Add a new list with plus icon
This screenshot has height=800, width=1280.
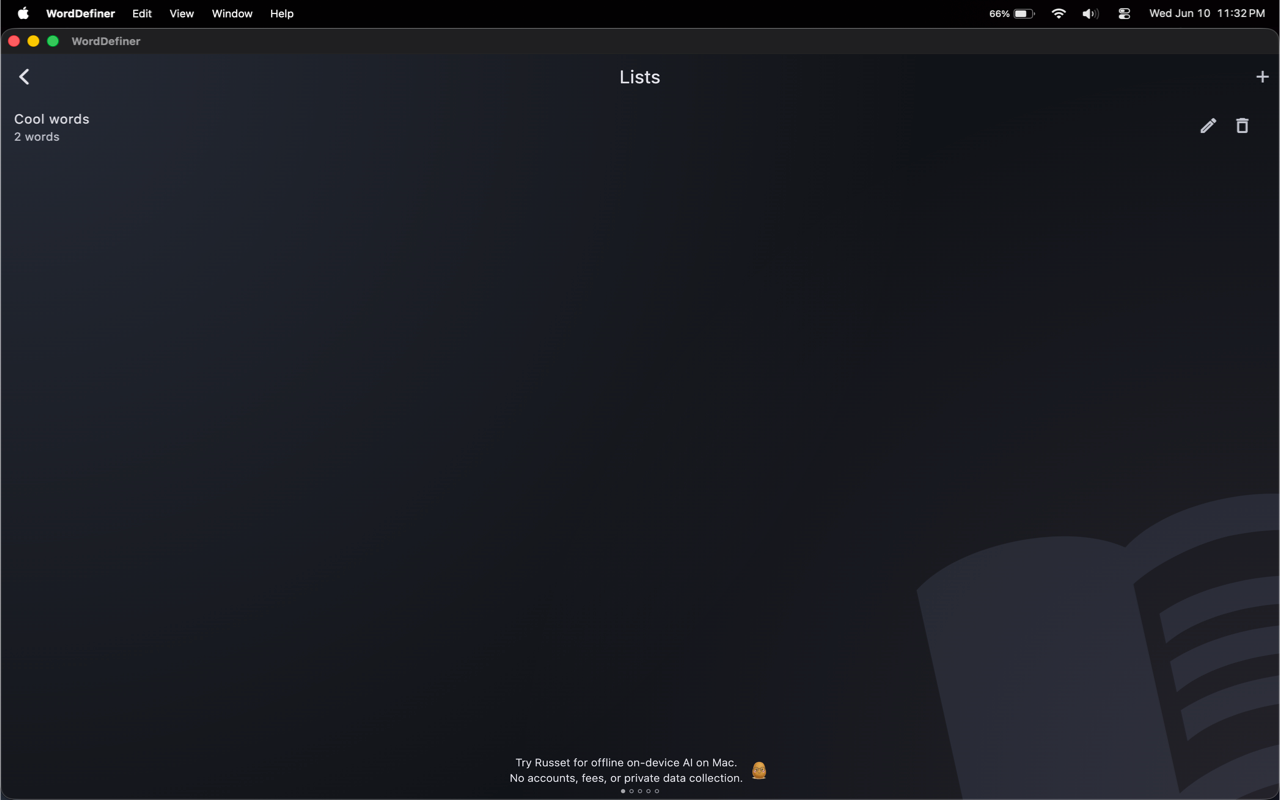click(1262, 77)
